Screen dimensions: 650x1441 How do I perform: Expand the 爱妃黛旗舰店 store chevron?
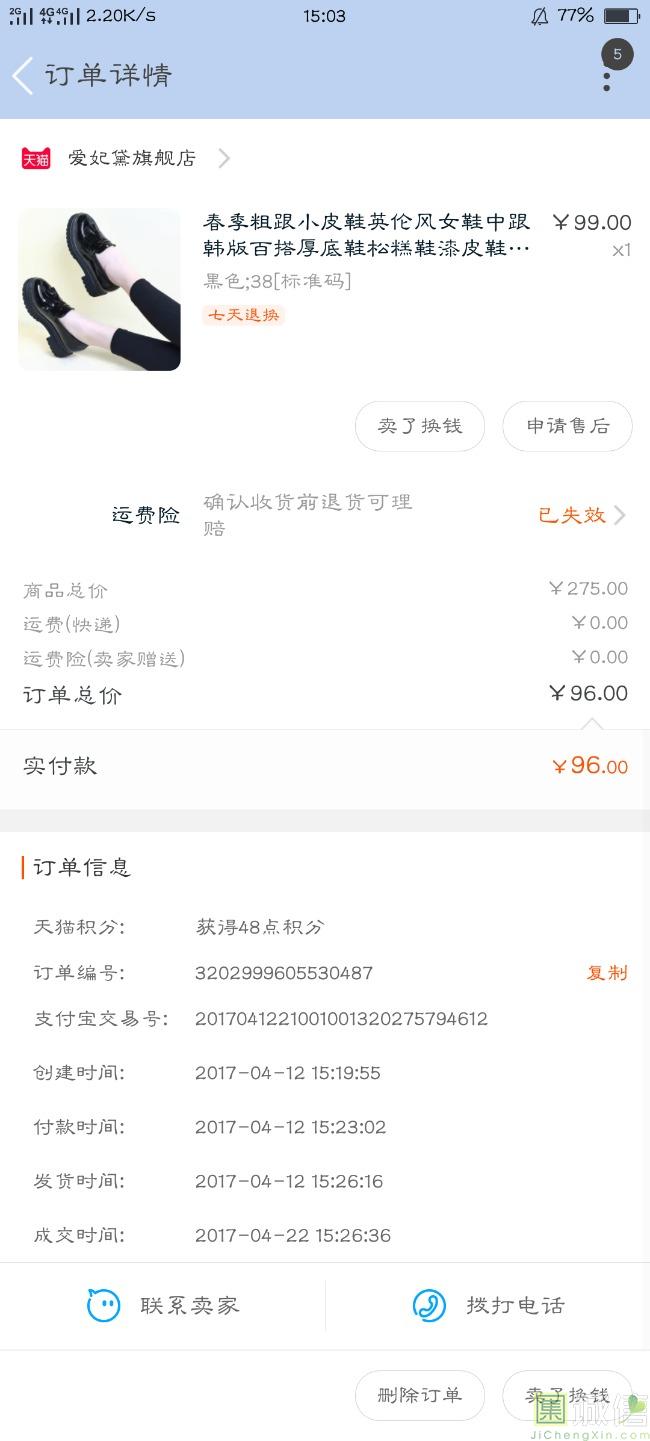coord(224,158)
